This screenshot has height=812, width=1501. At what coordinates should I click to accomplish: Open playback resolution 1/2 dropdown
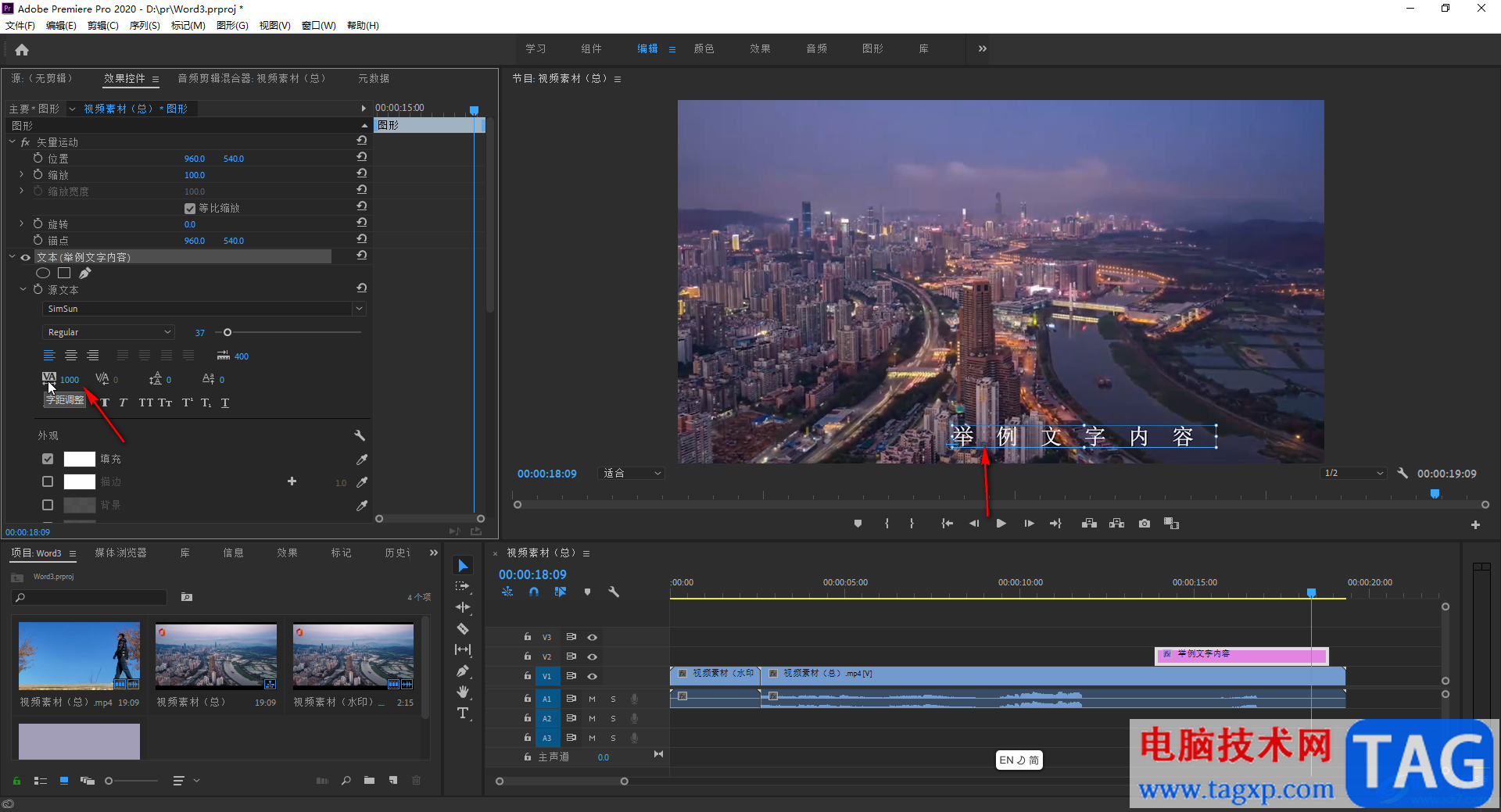[x=1353, y=474]
